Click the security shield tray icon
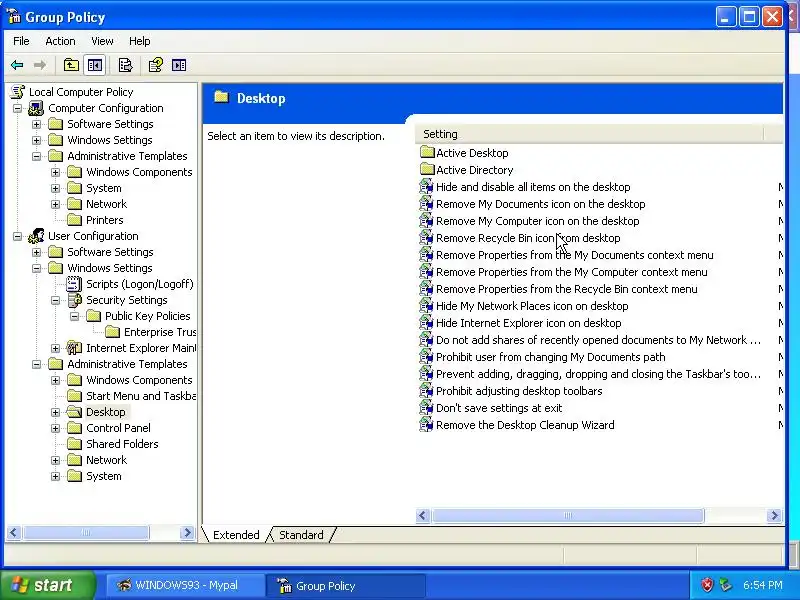The width and height of the screenshot is (800, 600). (707, 585)
